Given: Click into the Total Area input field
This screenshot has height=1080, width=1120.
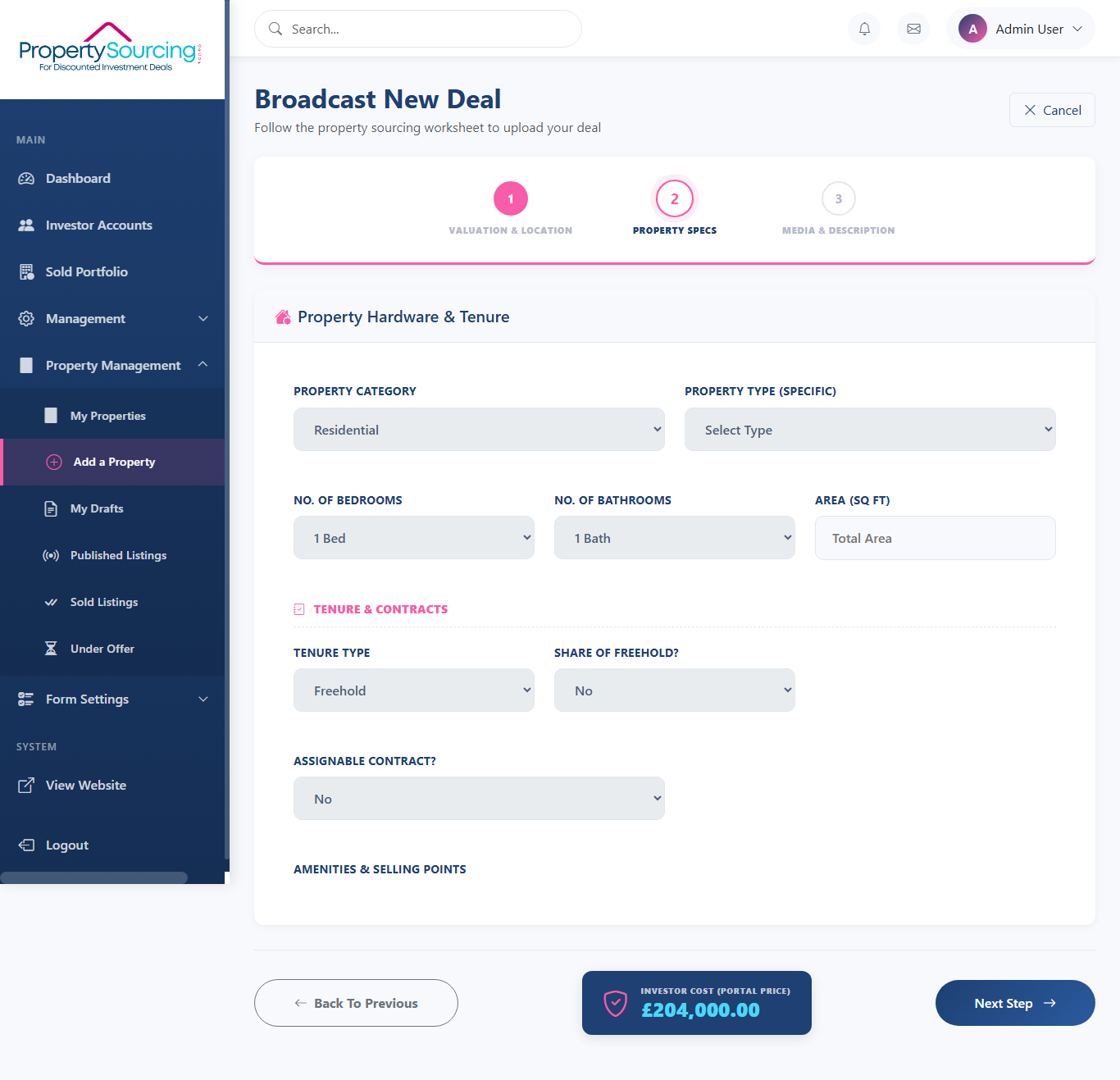Looking at the screenshot, I should pos(935,538).
